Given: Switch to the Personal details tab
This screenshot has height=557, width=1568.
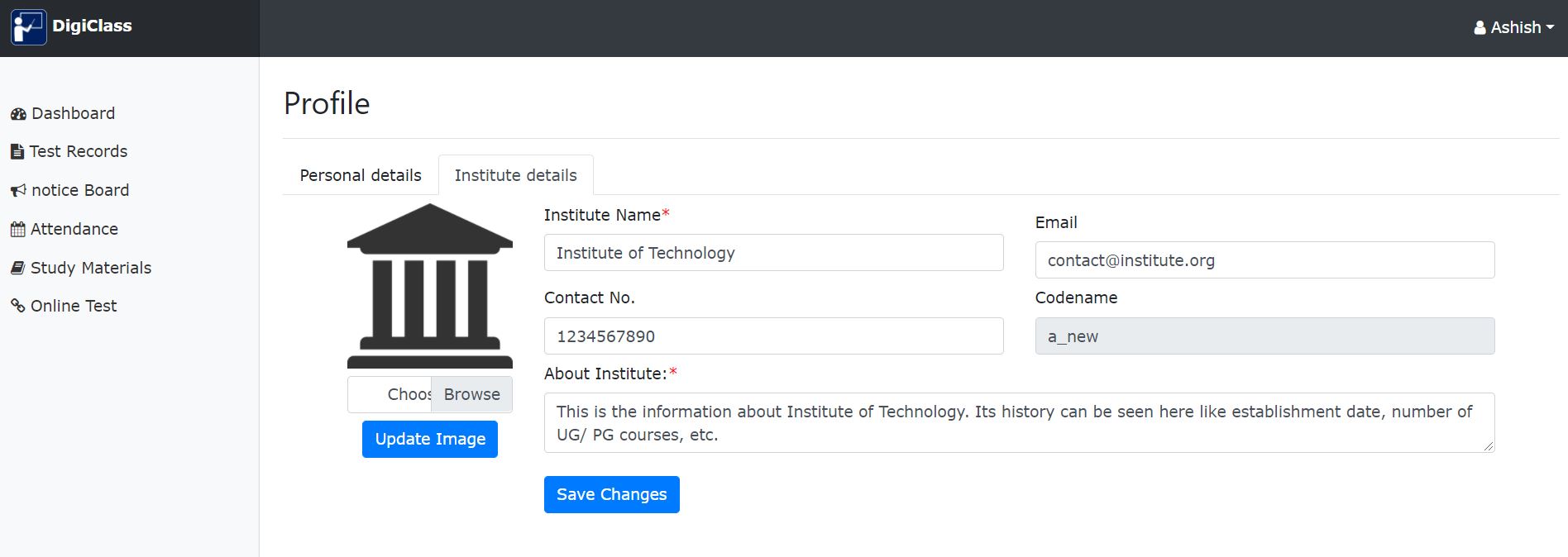Looking at the screenshot, I should point(361,175).
